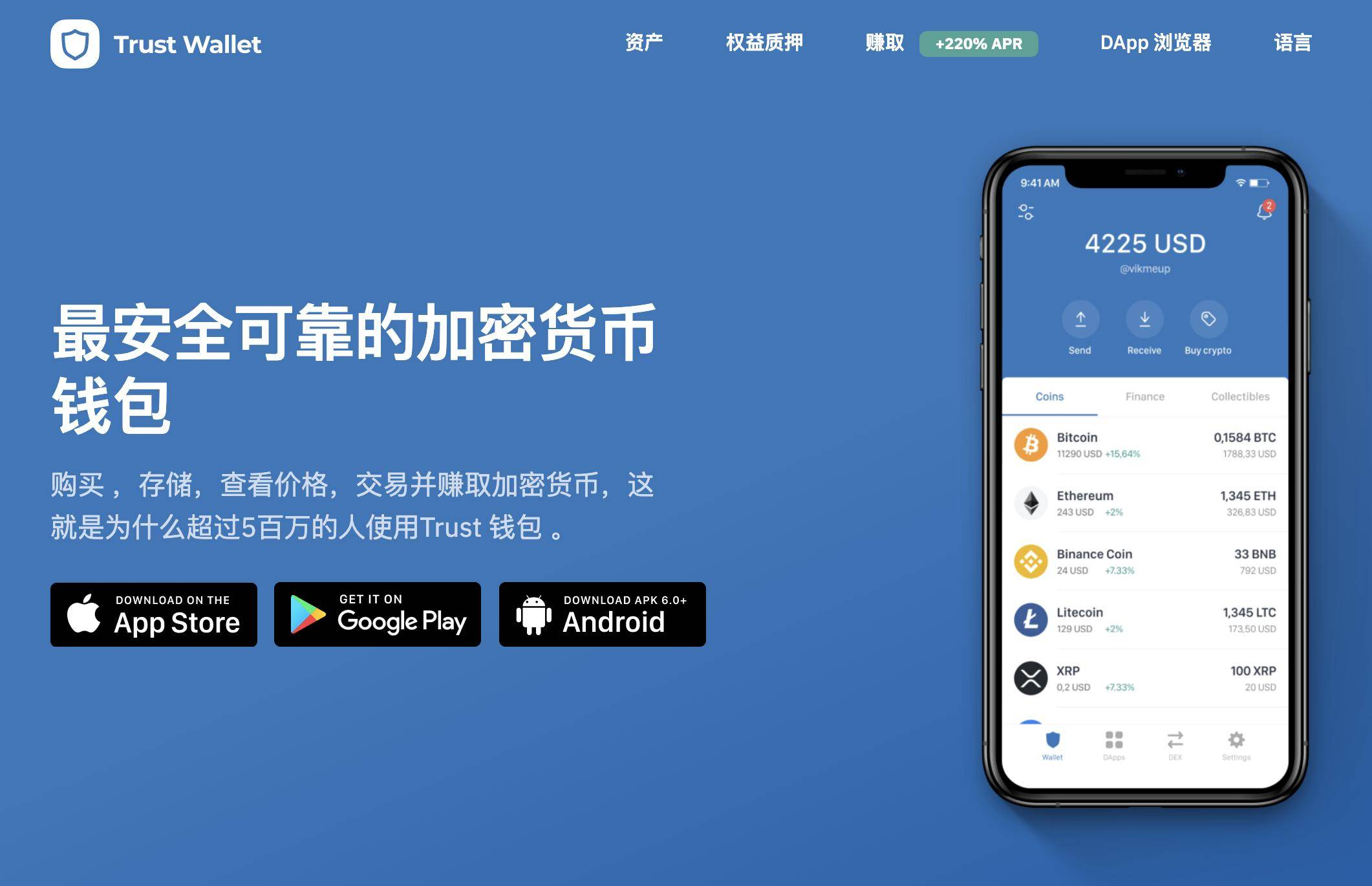Viewport: 1372px width, 886px height.
Task: Click the 权益质押 staking menu item
Action: click(x=761, y=42)
